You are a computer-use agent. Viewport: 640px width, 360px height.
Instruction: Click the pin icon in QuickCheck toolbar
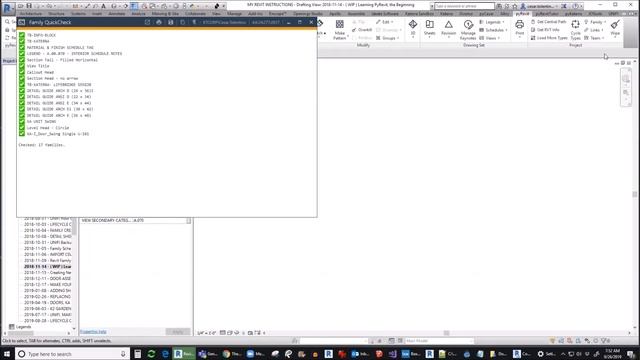(194, 22)
